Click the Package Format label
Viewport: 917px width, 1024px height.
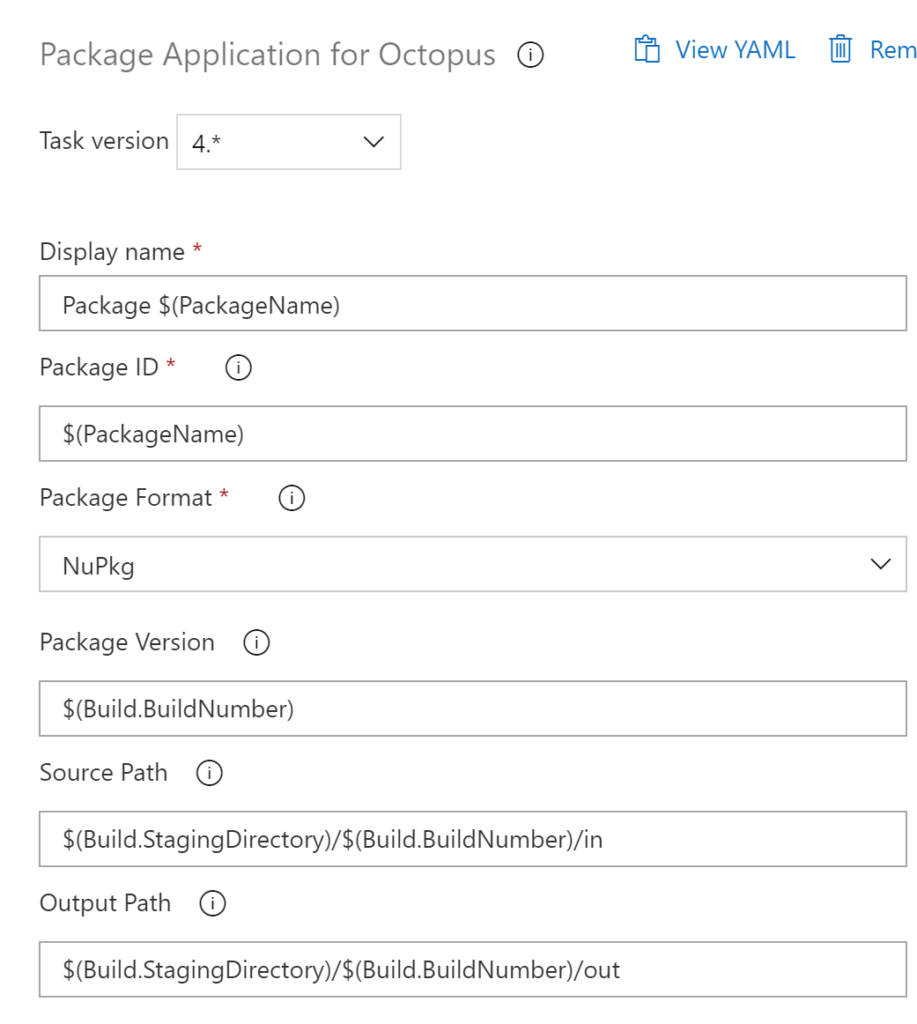click(126, 498)
